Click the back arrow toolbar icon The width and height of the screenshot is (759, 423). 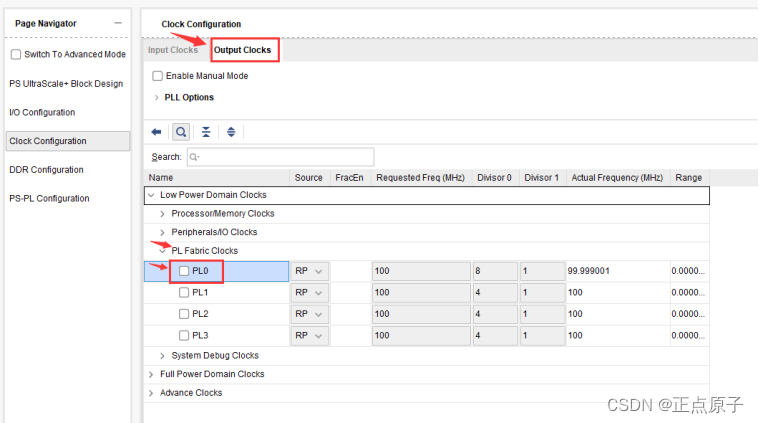click(x=156, y=132)
